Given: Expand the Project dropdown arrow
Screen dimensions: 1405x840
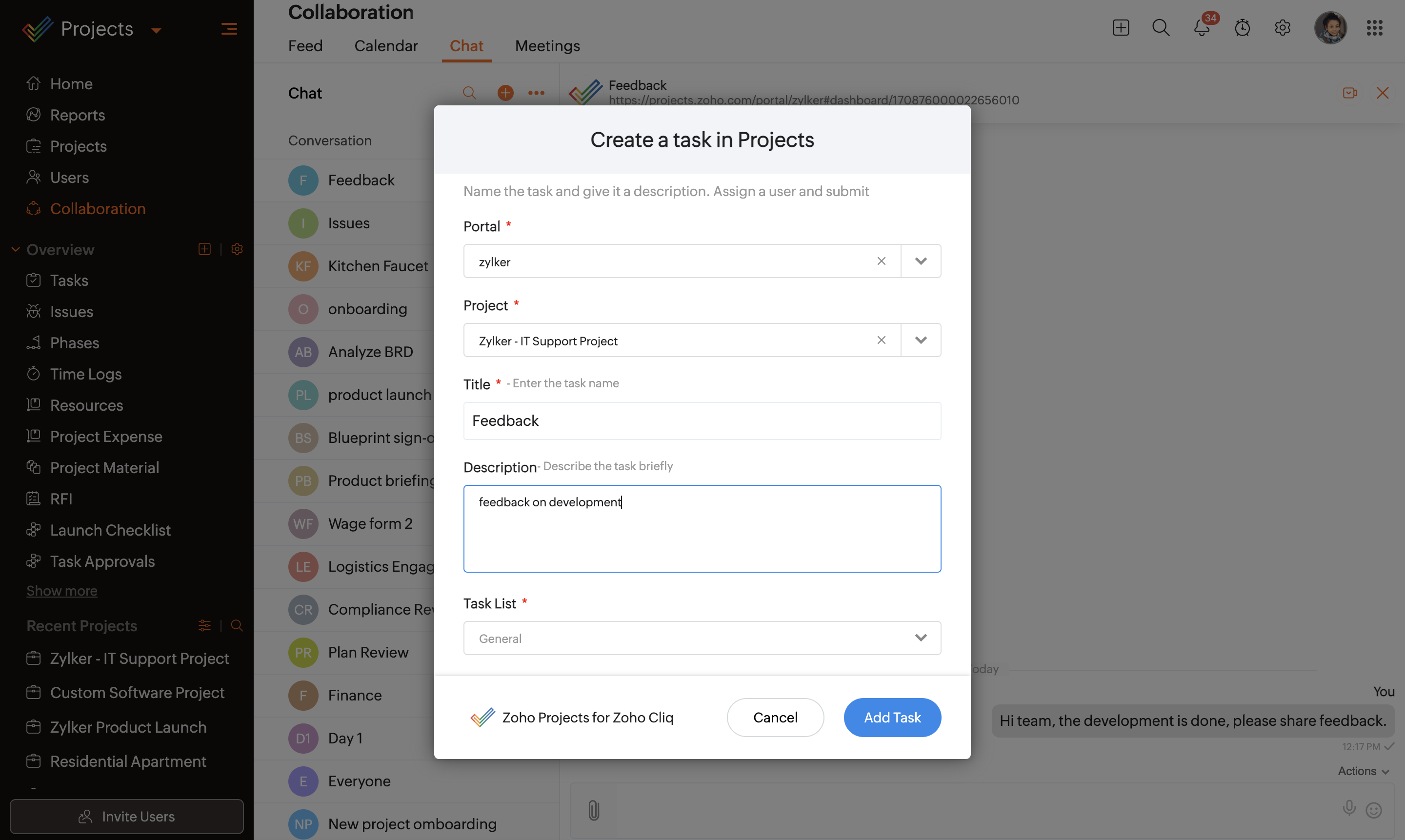Looking at the screenshot, I should click(x=921, y=340).
